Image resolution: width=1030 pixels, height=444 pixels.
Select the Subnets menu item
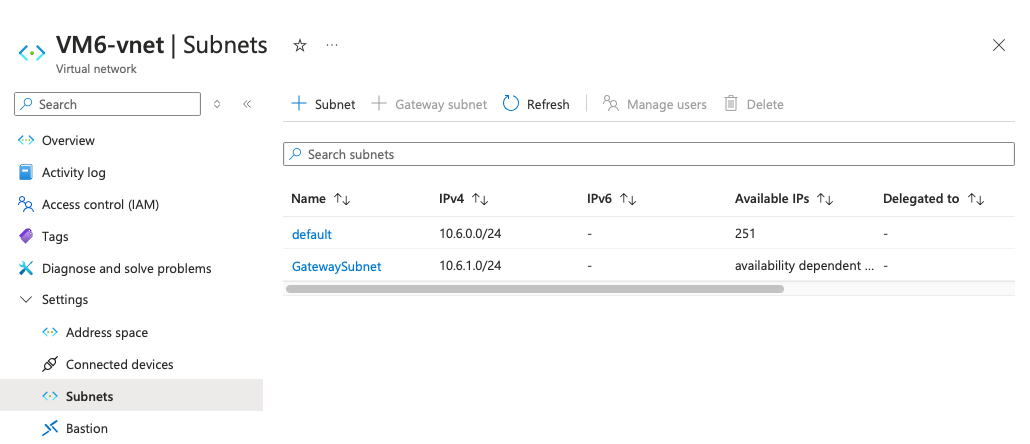[x=131, y=395]
